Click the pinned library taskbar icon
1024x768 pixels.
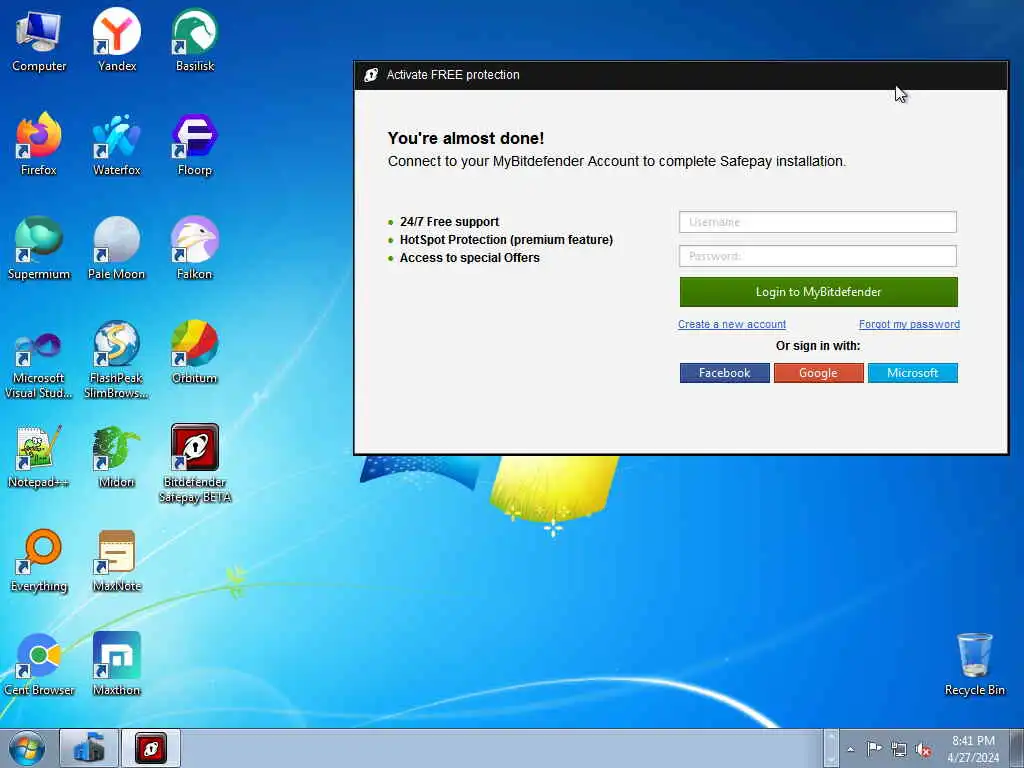point(89,748)
